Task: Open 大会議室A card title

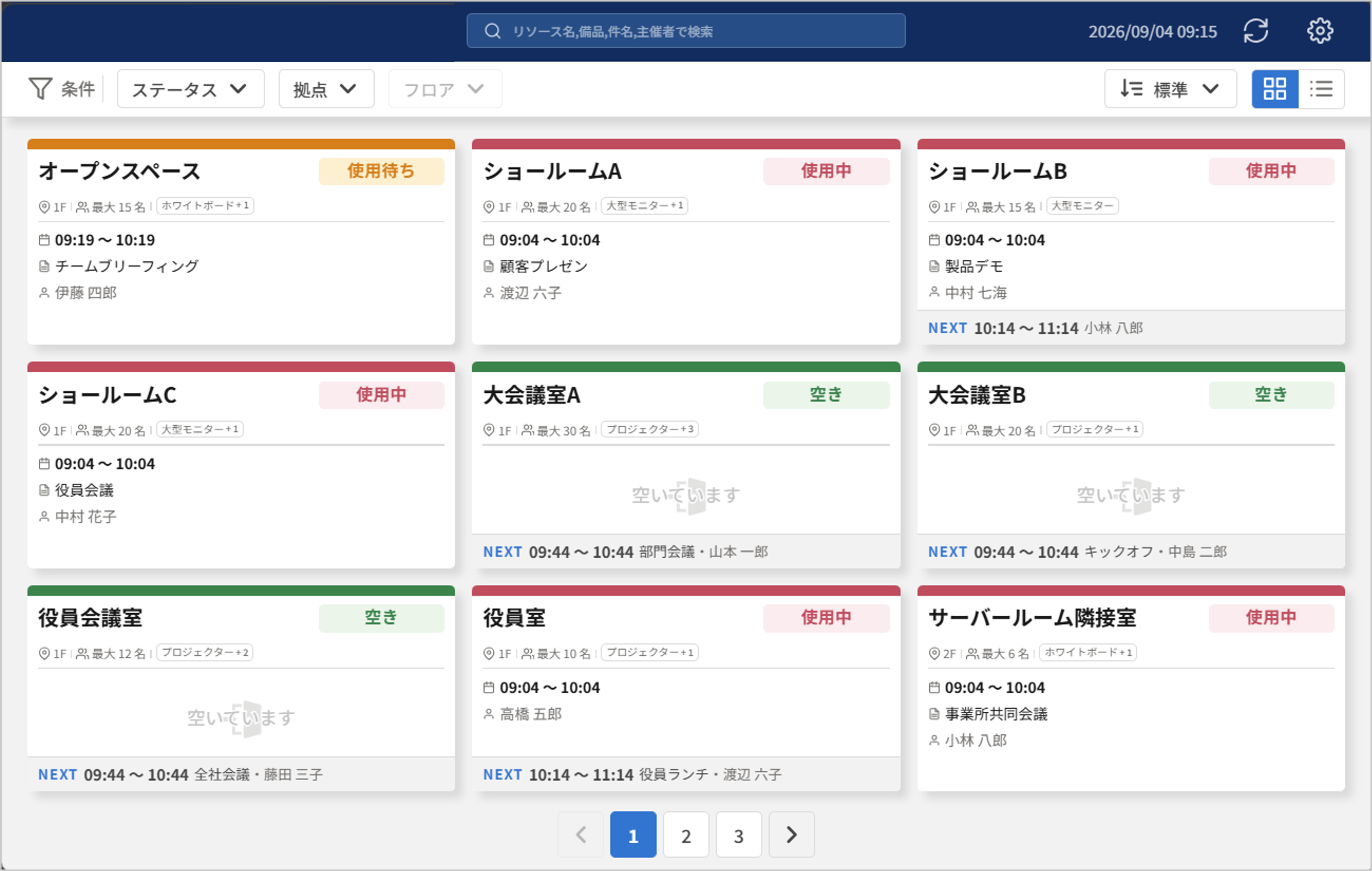Action: [532, 395]
